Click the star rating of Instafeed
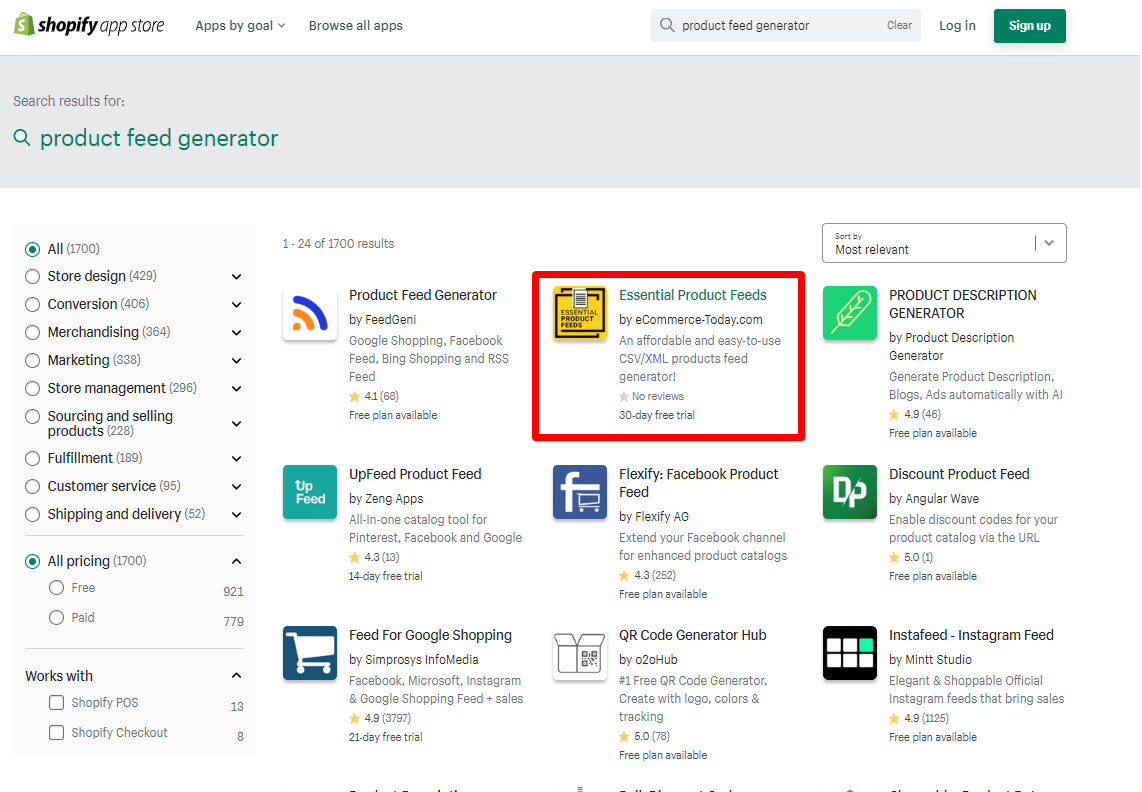The image size is (1142, 792). tap(918, 718)
